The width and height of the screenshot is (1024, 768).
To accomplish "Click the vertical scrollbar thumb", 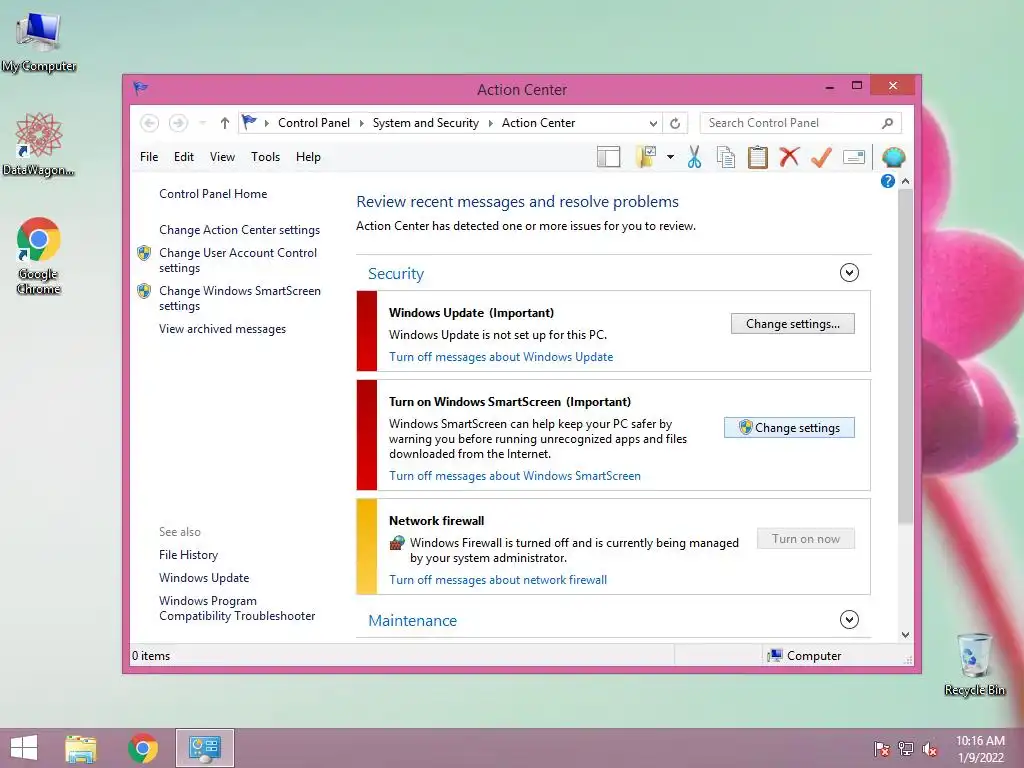I will pyautogui.click(x=905, y=356).
